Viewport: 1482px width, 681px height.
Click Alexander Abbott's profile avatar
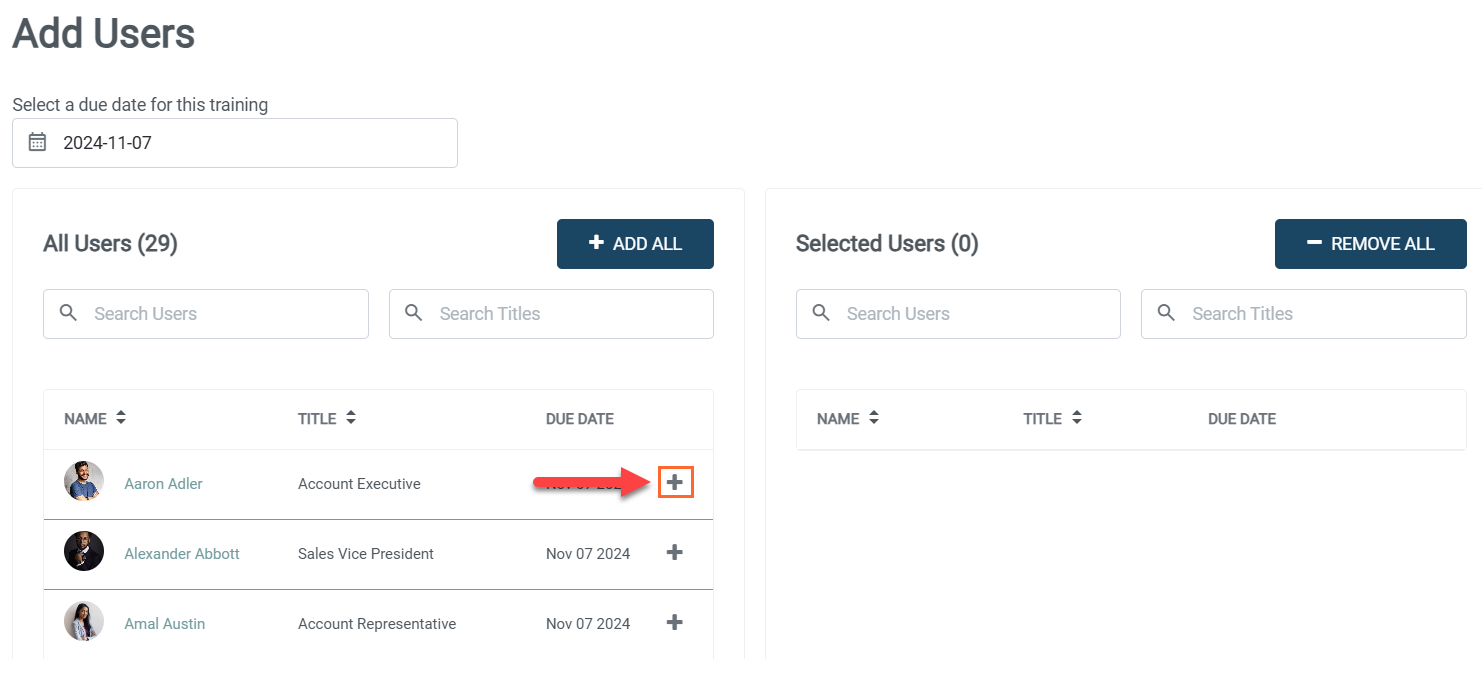84,552
